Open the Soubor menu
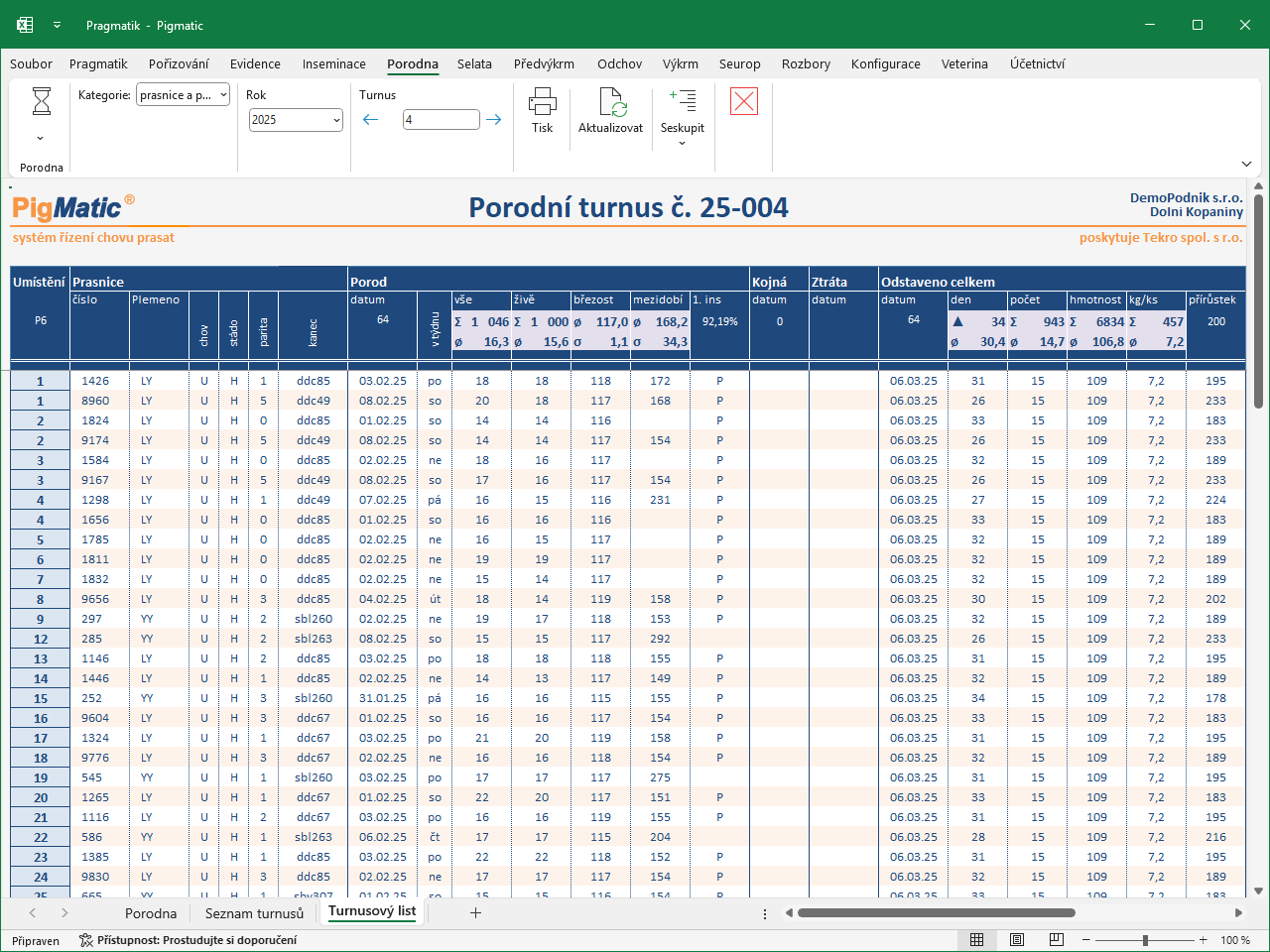Viewport: 1270px width, 952px height. click(31, 63)
